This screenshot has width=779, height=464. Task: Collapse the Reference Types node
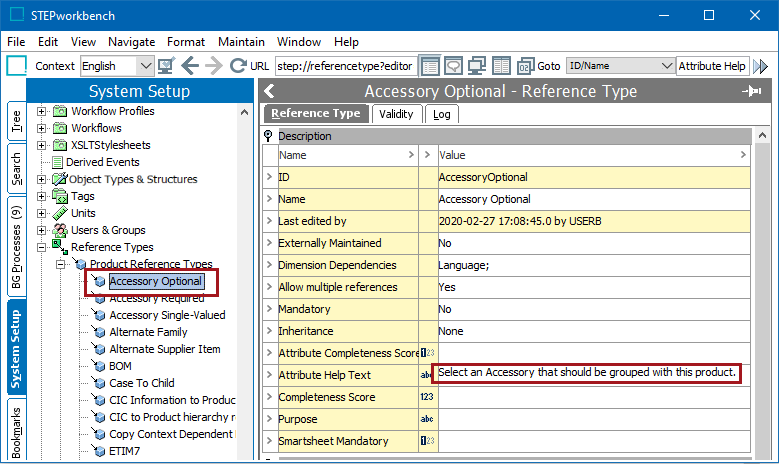(42, 247)
